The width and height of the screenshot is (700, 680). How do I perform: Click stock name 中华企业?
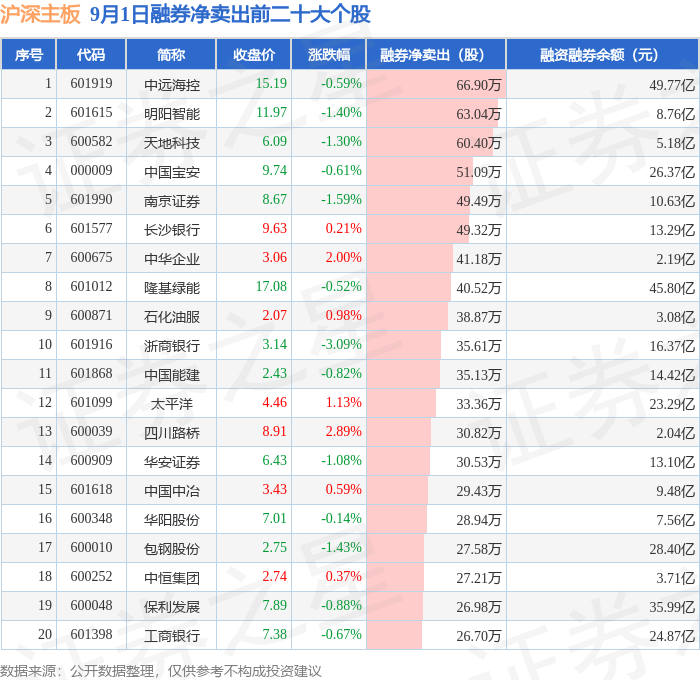pos(171,259)
